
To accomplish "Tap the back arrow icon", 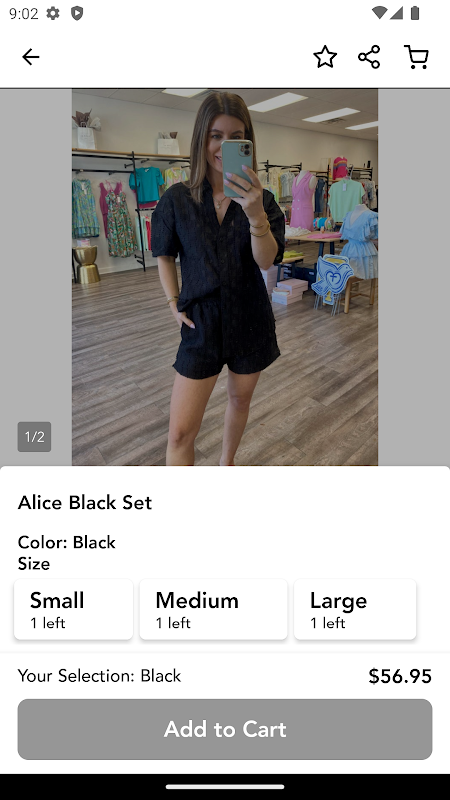I will 31,57.
